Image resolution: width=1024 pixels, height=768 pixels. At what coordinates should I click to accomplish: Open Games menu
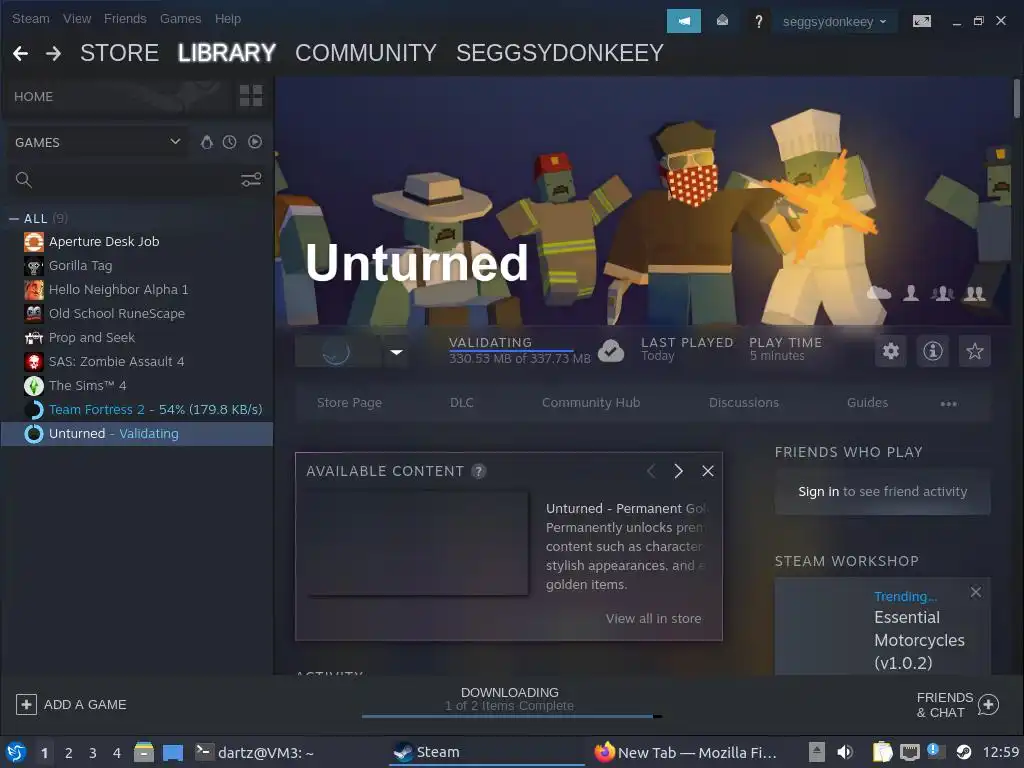pos(180,19)
